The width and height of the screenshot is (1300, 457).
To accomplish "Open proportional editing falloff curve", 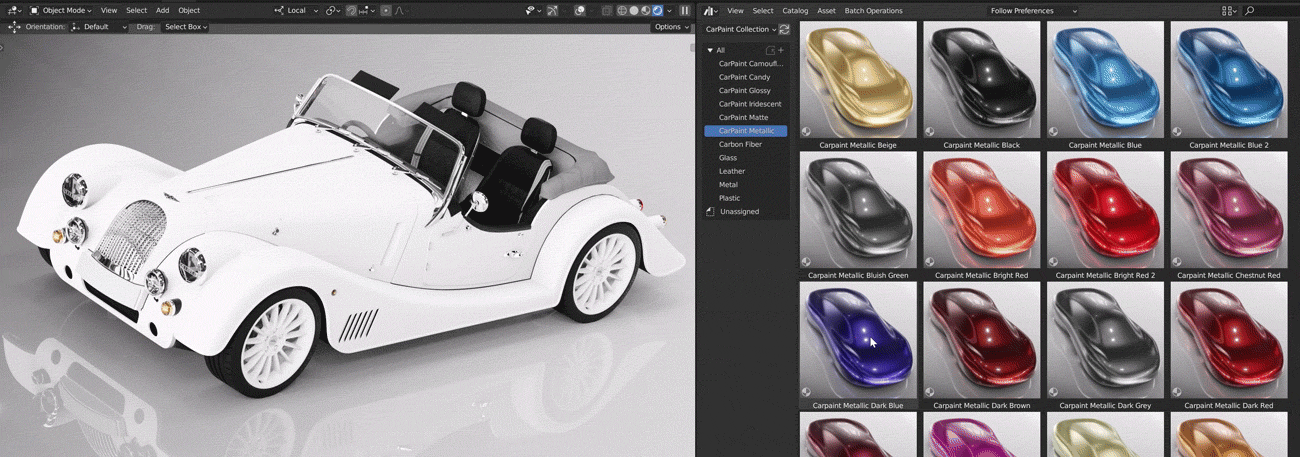I will [400, 10].
